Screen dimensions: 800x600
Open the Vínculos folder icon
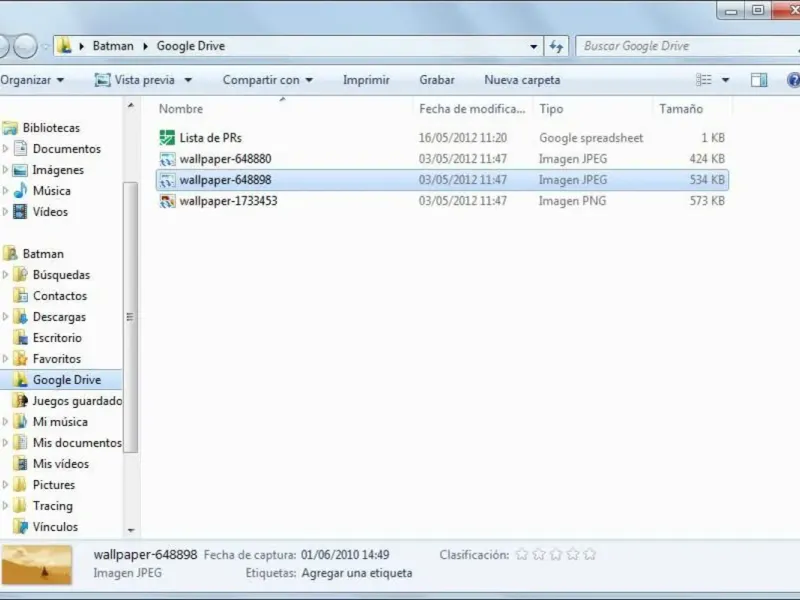point(20,526)
